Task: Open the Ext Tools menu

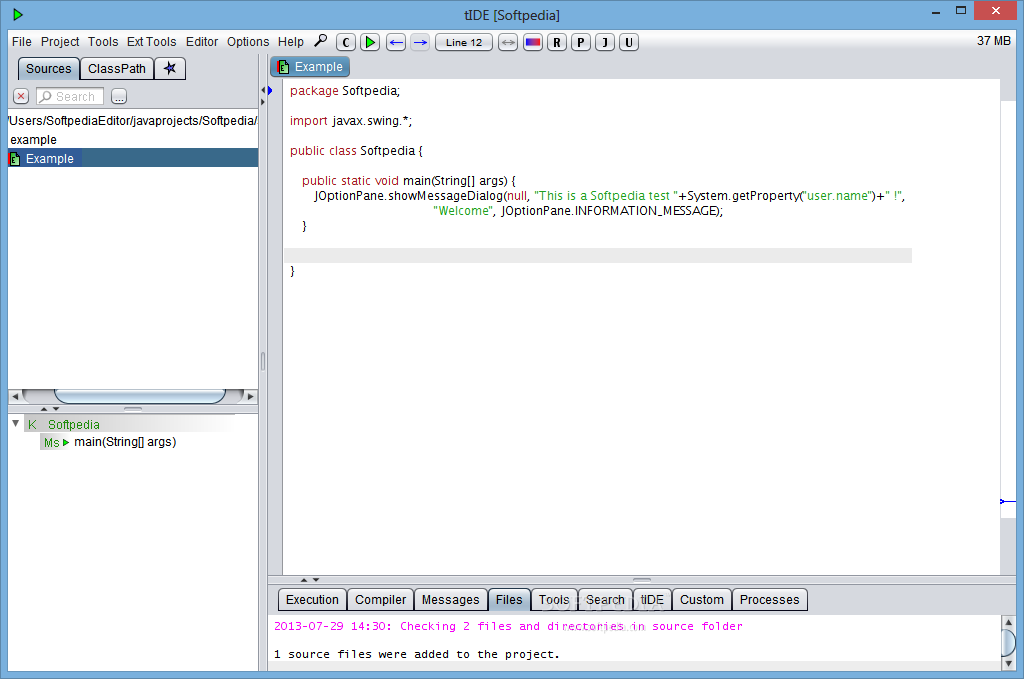Action: pos(152,42)
